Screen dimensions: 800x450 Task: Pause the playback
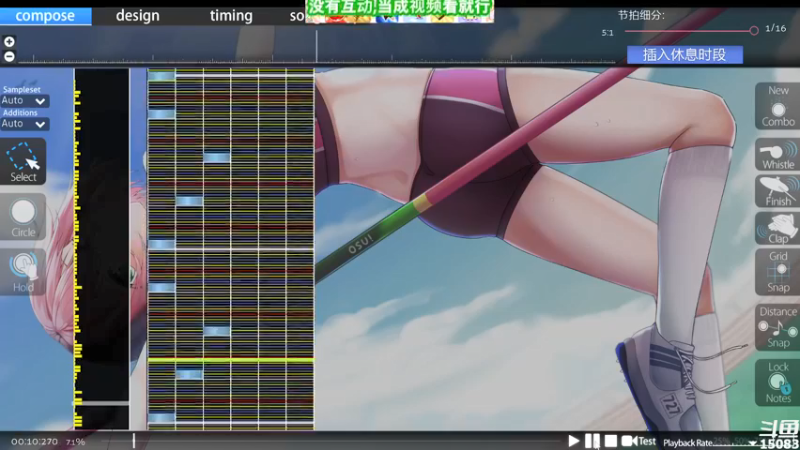(x=592, y=441)
